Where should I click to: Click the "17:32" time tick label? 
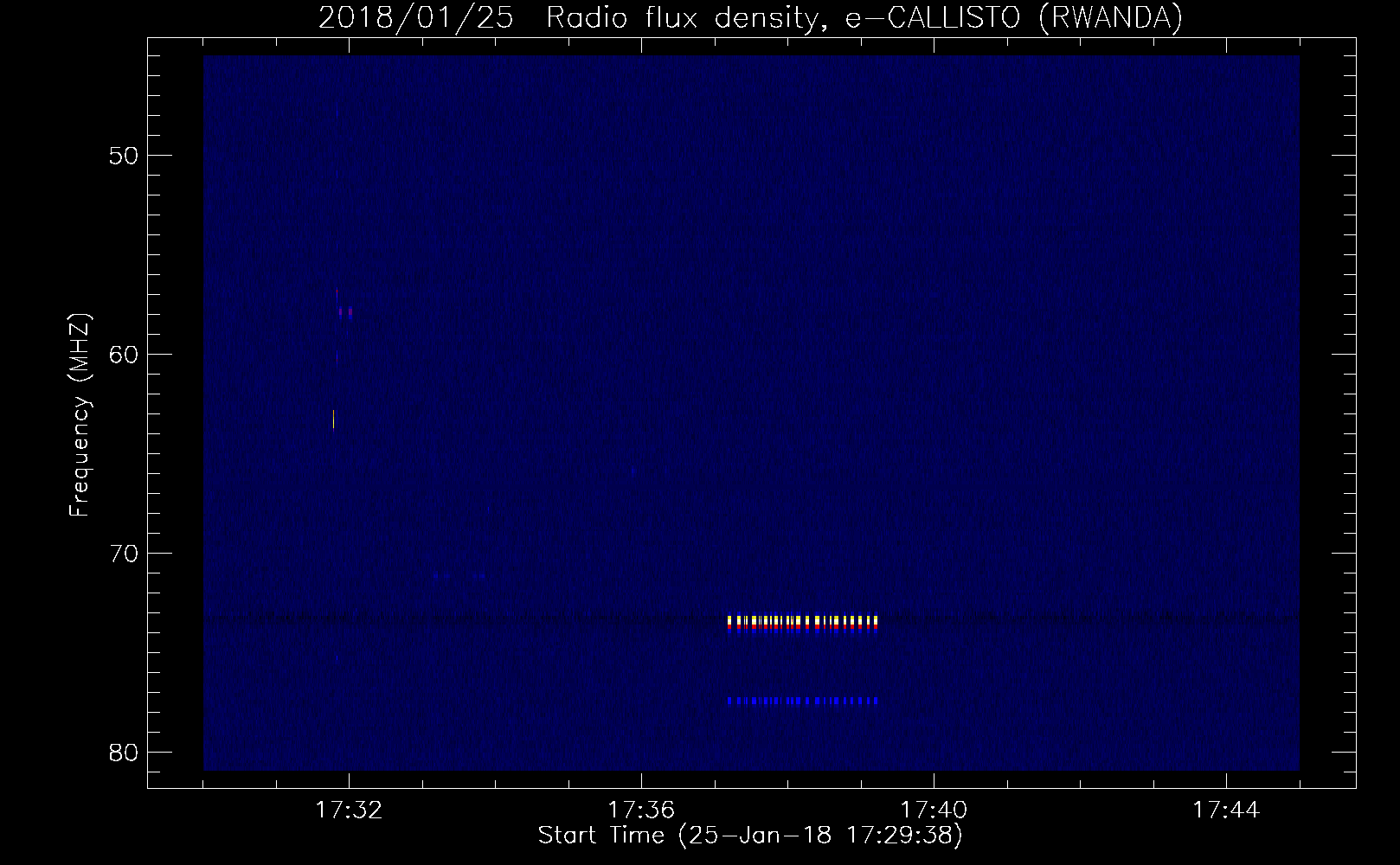pyautogui.click(x=349, y=811)
